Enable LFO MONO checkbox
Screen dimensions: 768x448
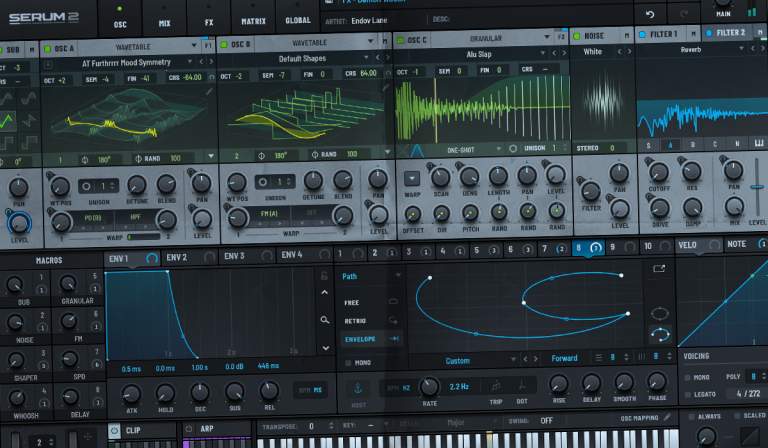[348, 363]
